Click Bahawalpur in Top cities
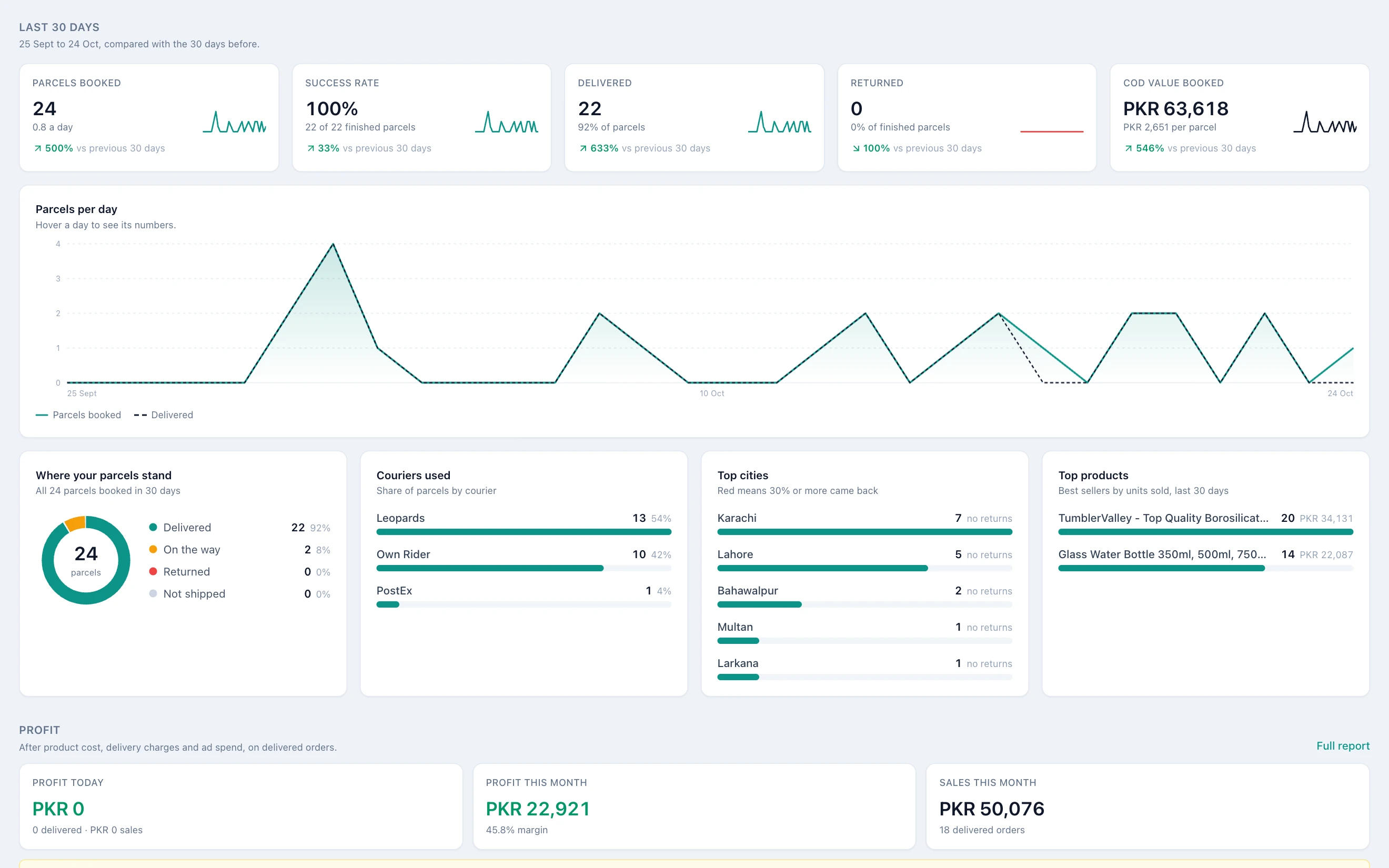1389x868 pixels. click(x=747, y=590)
